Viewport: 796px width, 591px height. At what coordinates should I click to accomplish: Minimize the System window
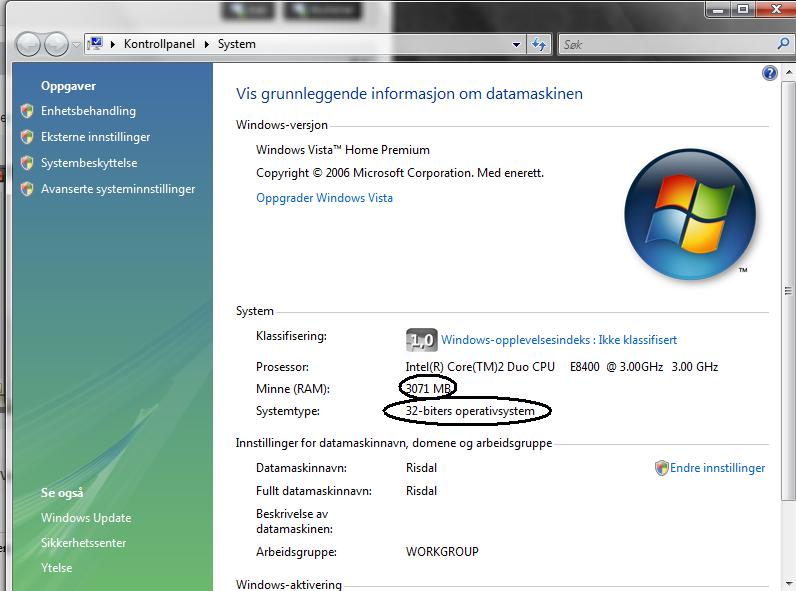[x=718, y=9]
